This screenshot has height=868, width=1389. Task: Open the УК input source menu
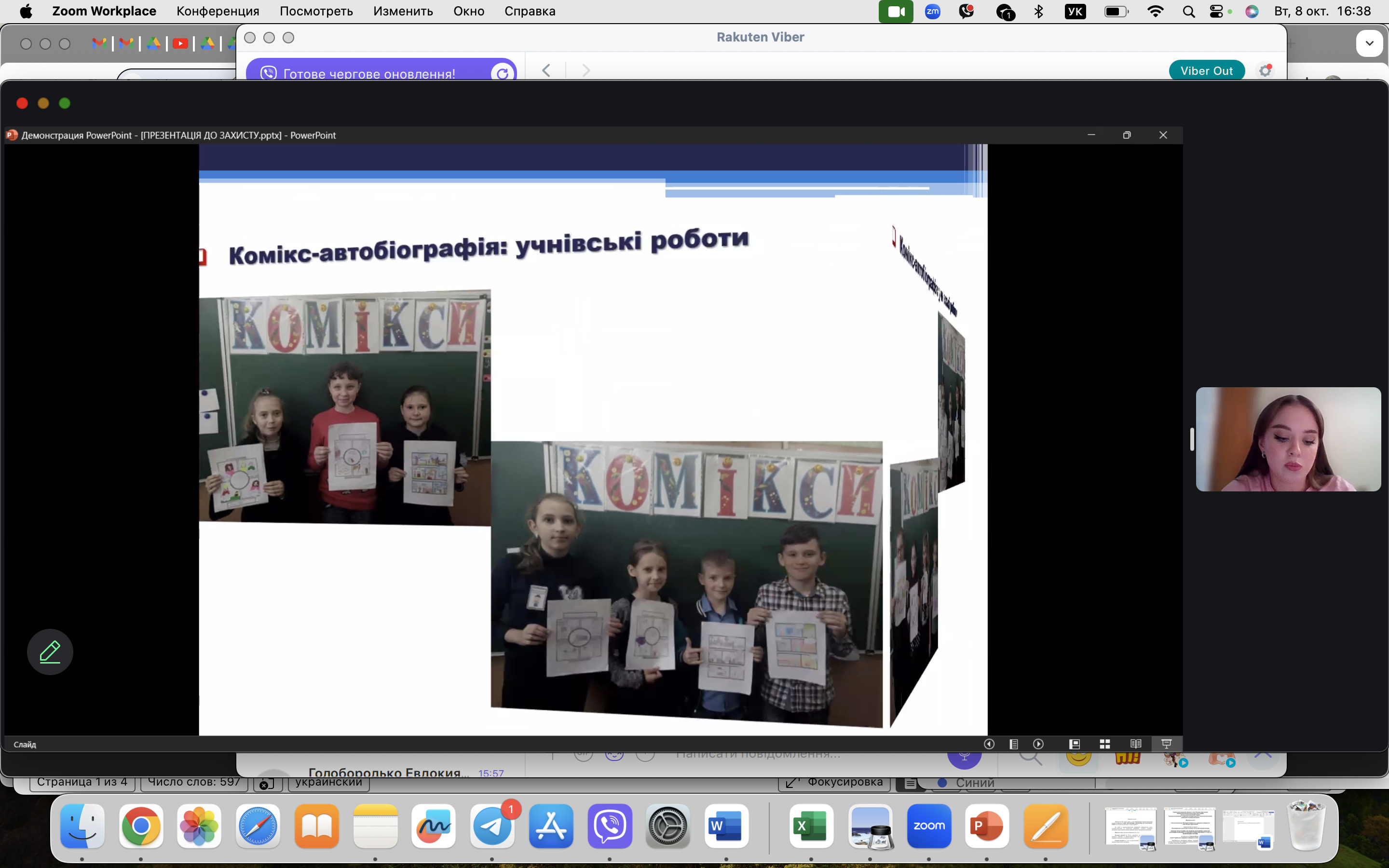pyautogui.click(x=1075, y=12)
